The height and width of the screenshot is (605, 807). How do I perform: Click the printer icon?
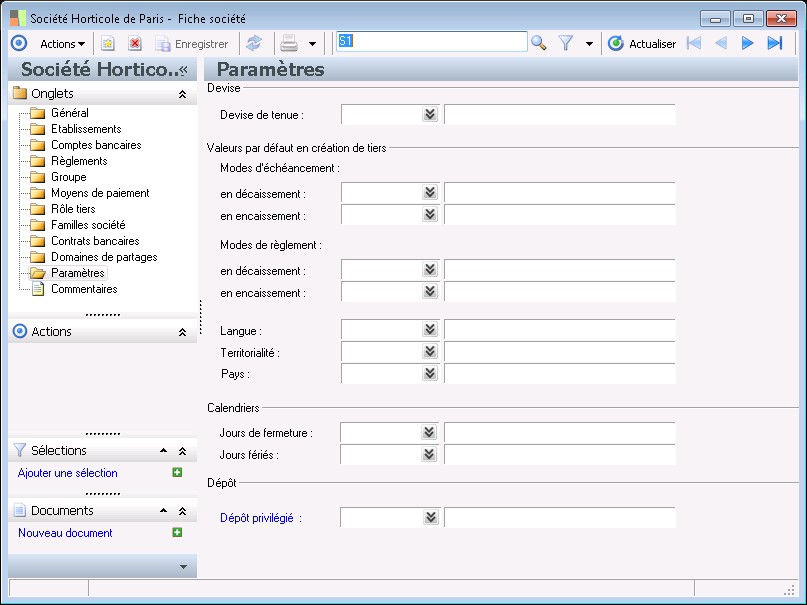(x=289, y=43)
